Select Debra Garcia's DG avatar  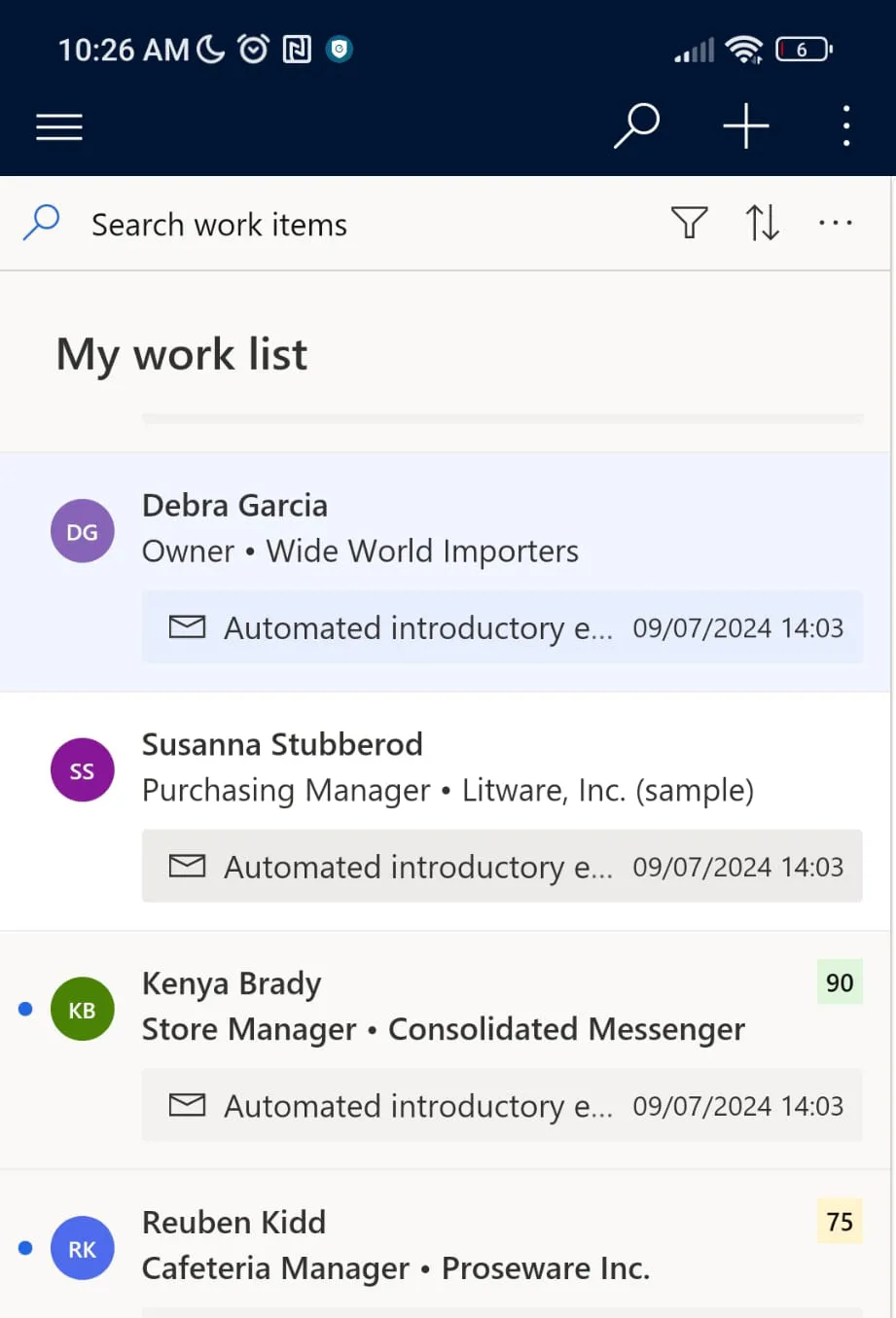82,531
